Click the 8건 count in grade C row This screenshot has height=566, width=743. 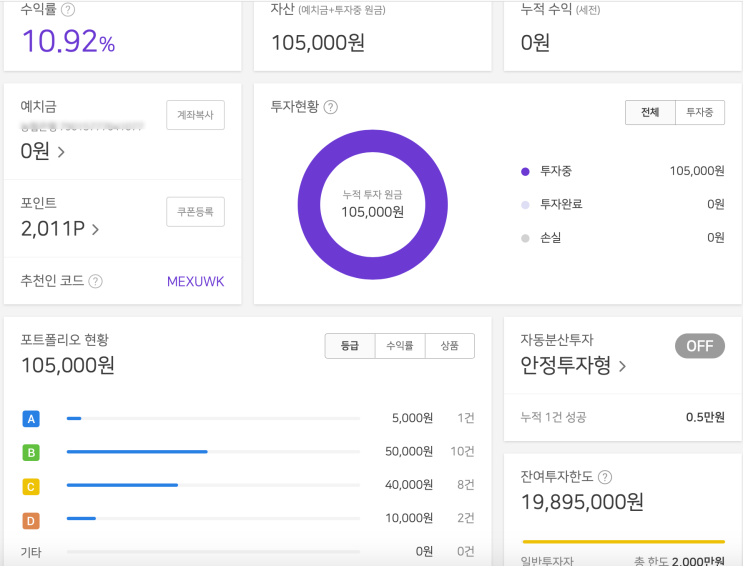tap(466, 485)
